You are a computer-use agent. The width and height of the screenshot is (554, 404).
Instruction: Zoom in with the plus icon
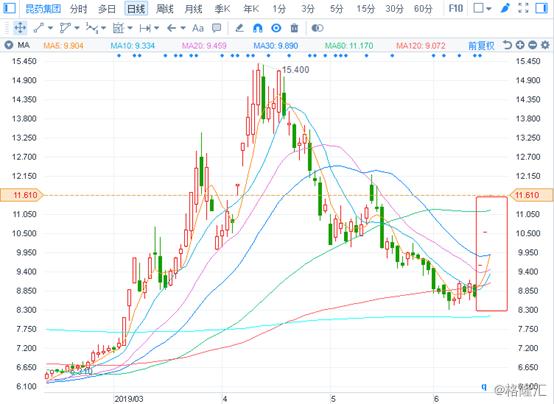[x=520, y=45]
